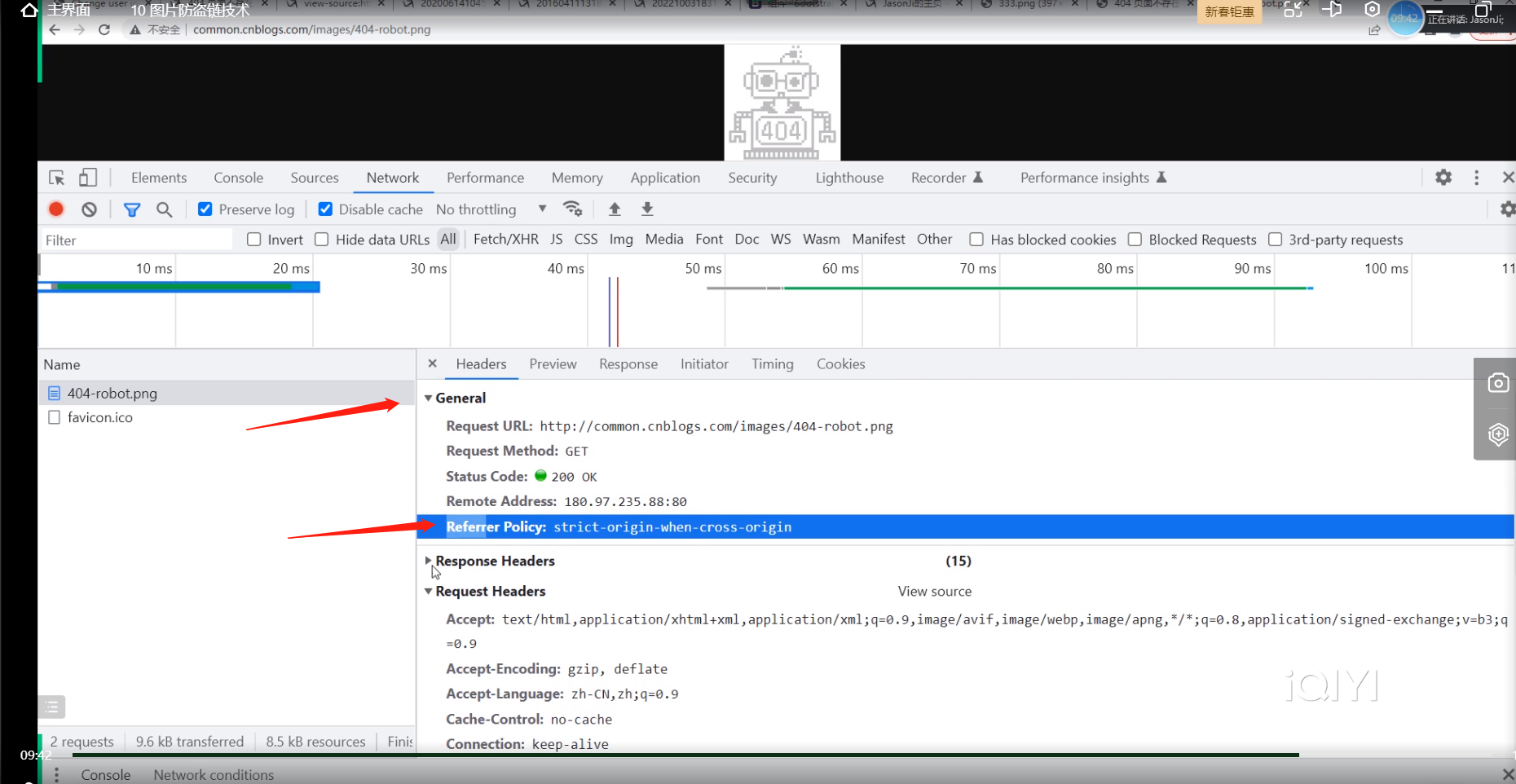Viewport: 1516px width, 784px height.
Task: Select the favicon.ico request row
Action: [227, 417]
